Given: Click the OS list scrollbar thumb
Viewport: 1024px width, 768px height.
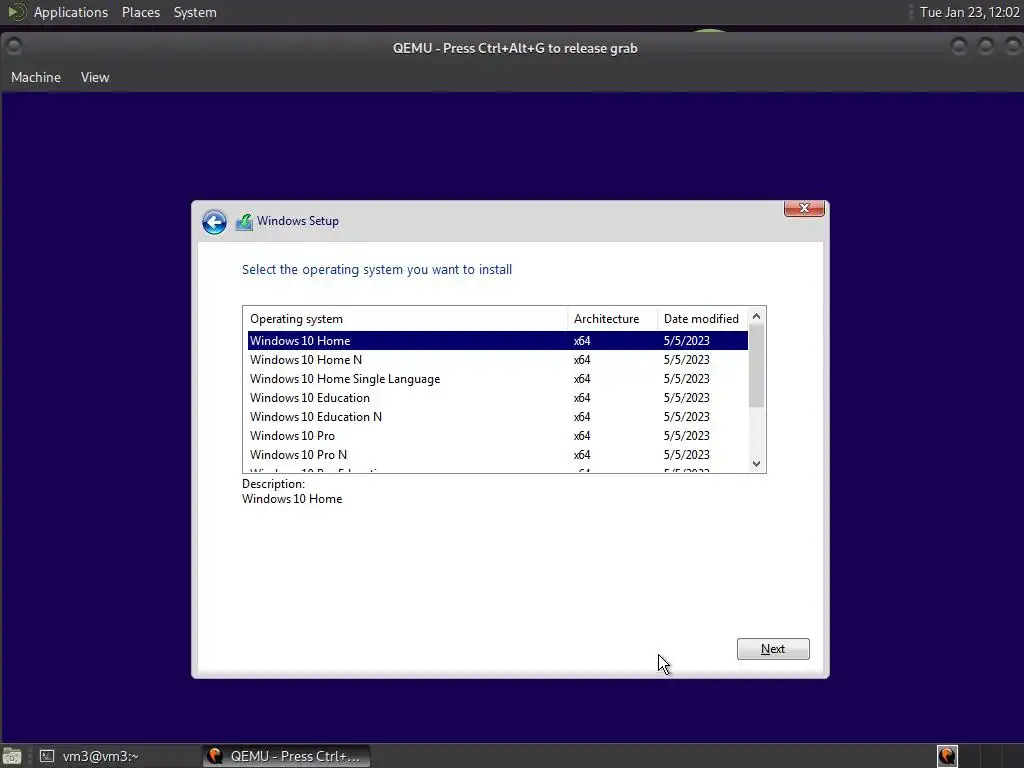Looking at the screenshot, I should click(756, 366).
